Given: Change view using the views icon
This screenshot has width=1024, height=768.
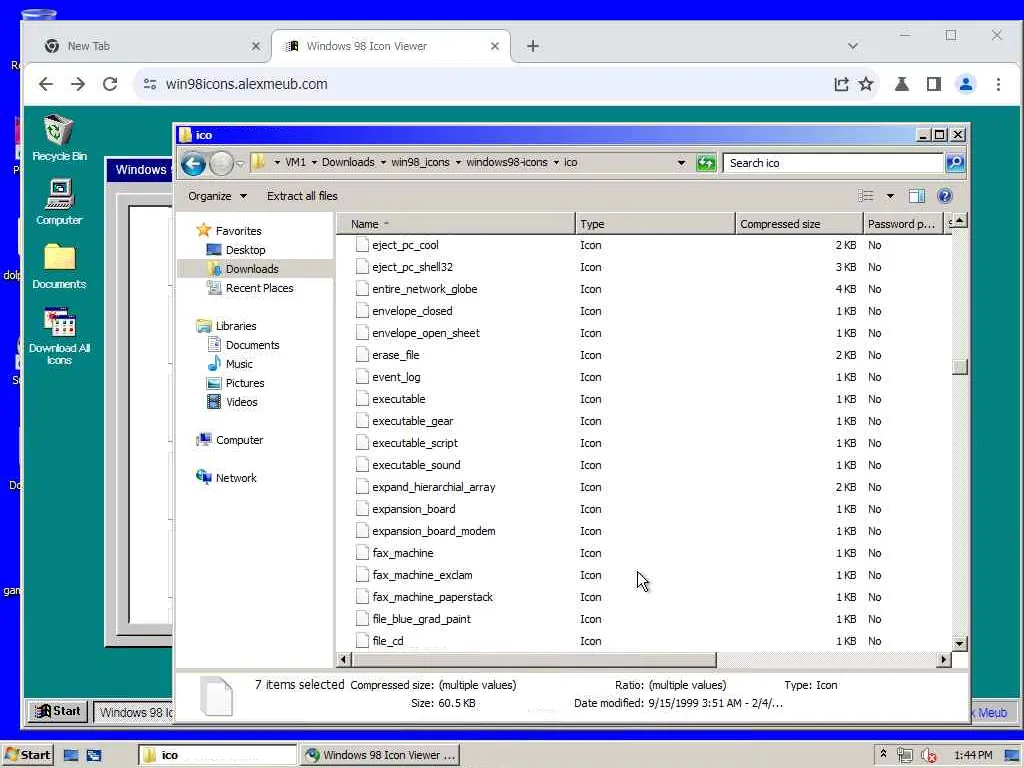Looking at the screenshot, I should 866,196.
